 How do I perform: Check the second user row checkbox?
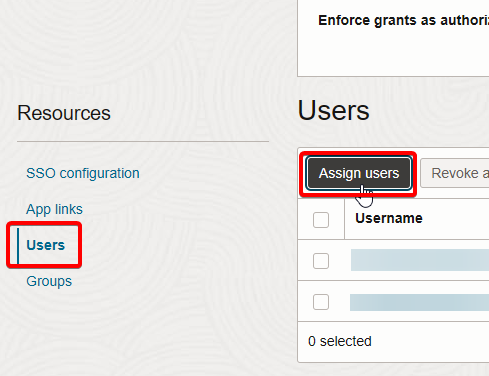point(321,302)
